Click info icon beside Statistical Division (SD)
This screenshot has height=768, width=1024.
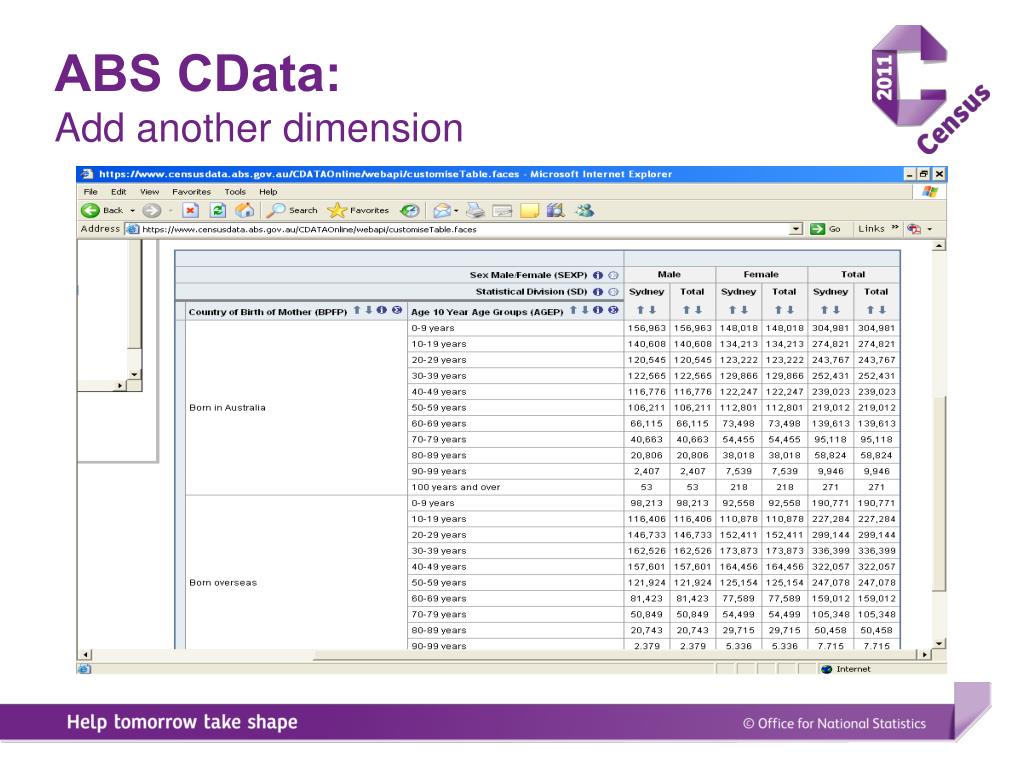tap(598, 291)
